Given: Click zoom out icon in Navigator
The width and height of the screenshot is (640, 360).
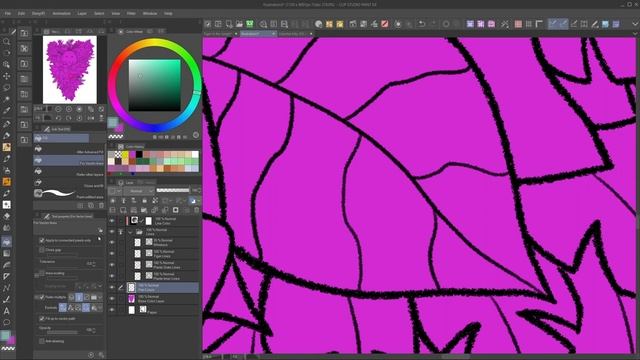Looking at the screenshot, I should 58,109.
